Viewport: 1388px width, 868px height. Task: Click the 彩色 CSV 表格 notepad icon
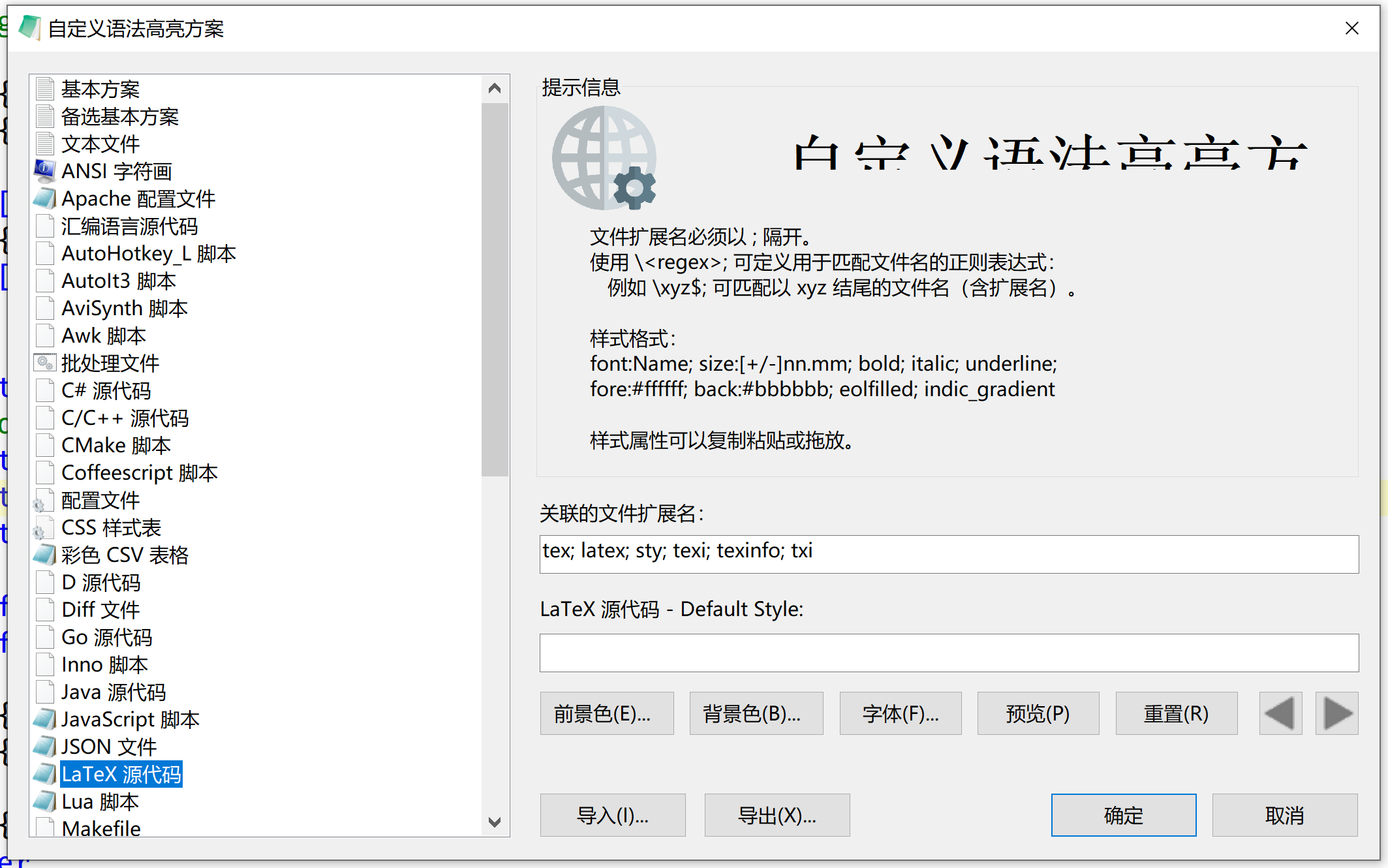[44, 555]
